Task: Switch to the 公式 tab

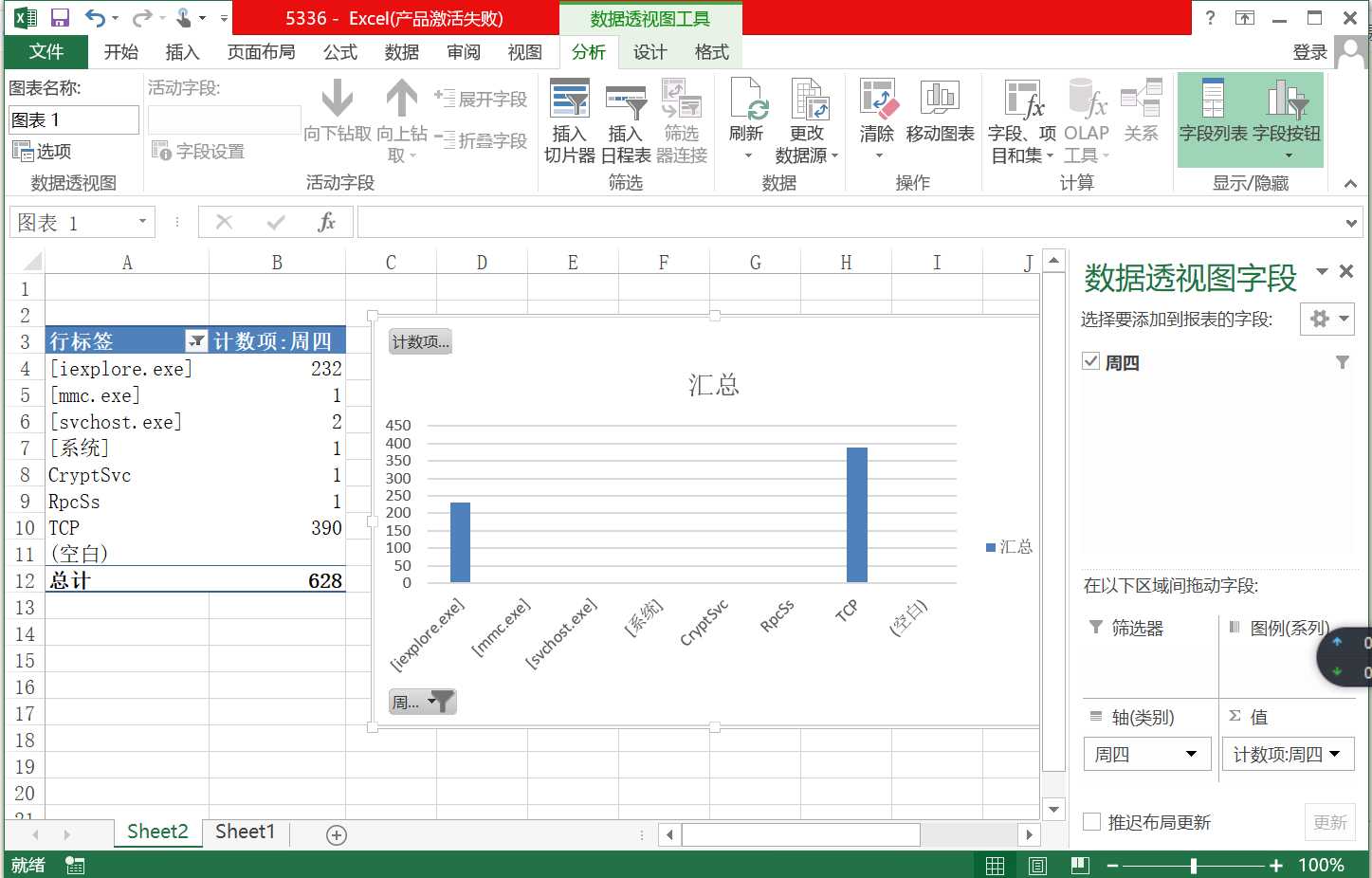Action: pos(340,52)
